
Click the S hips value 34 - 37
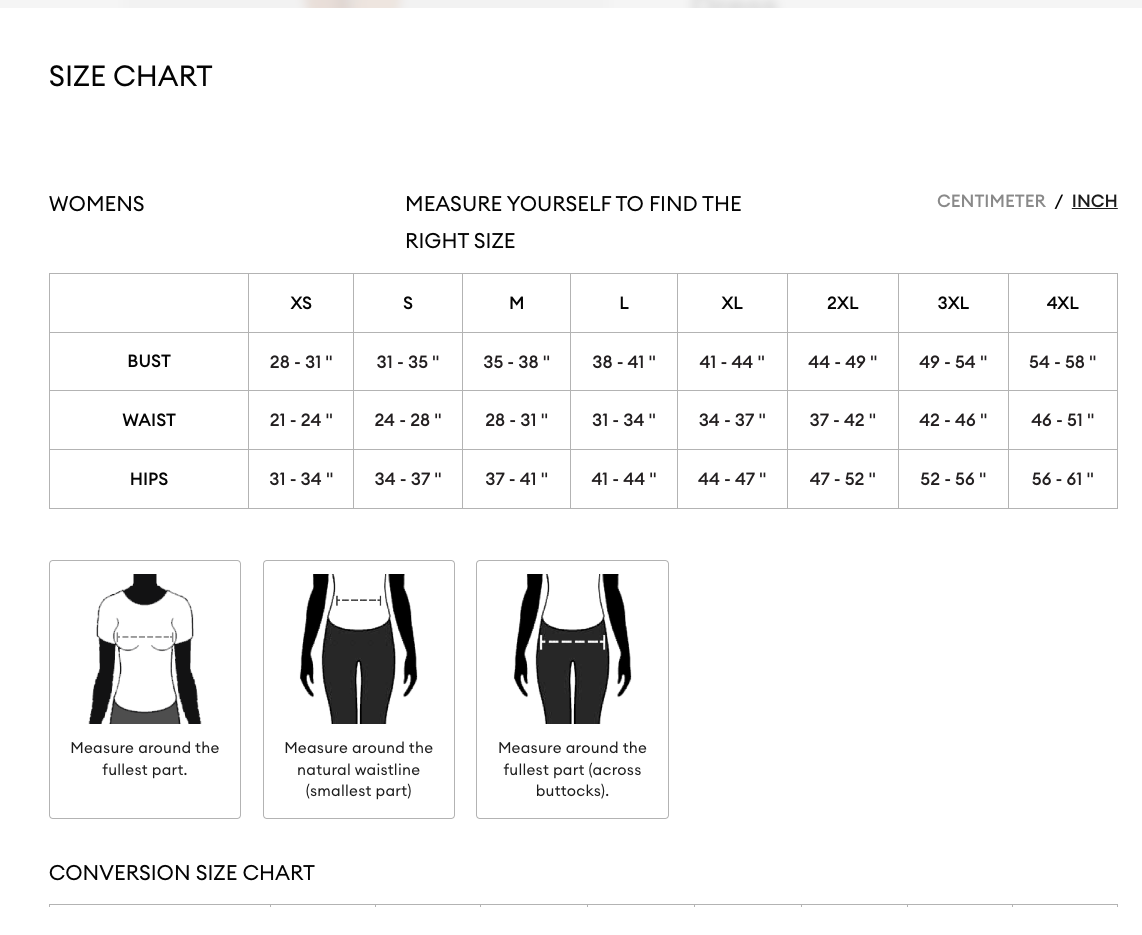[x=407, y=479]
